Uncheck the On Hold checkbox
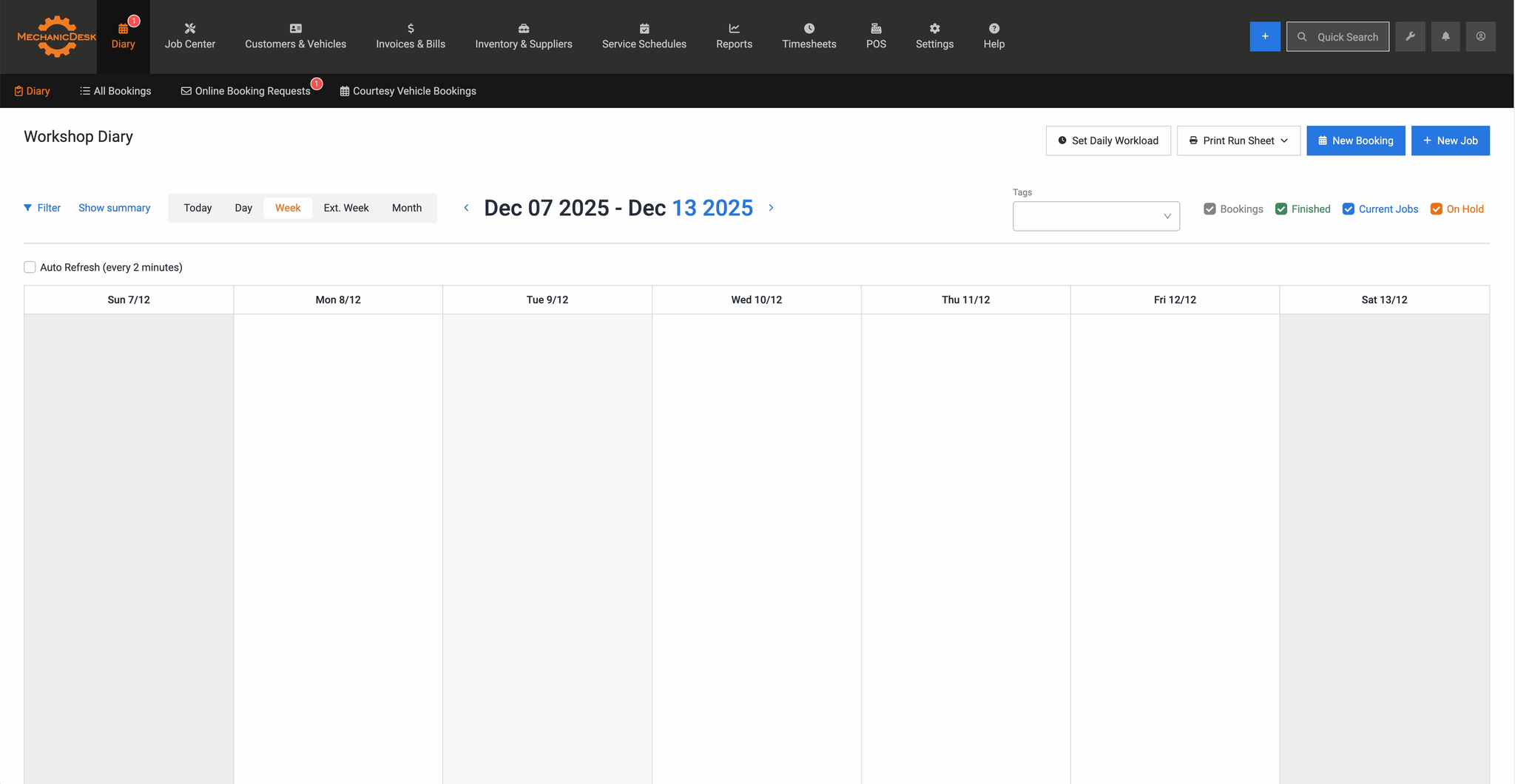1515x784 pixels. coord(1437,209)
